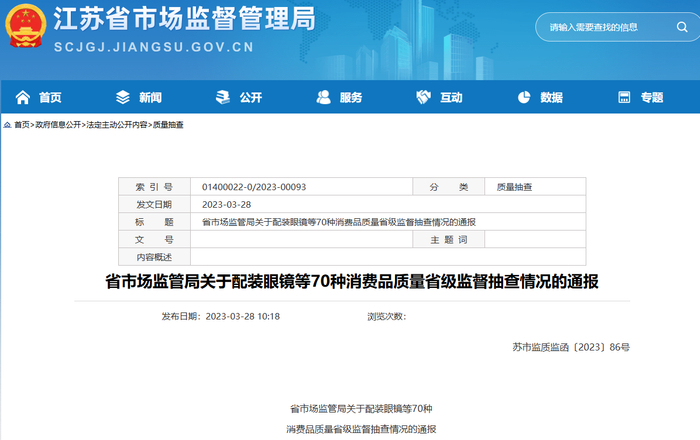Click the list icon beside 专题
This screenshot has width=700, height=440.
pyautogui.click(x=623, y=97)
